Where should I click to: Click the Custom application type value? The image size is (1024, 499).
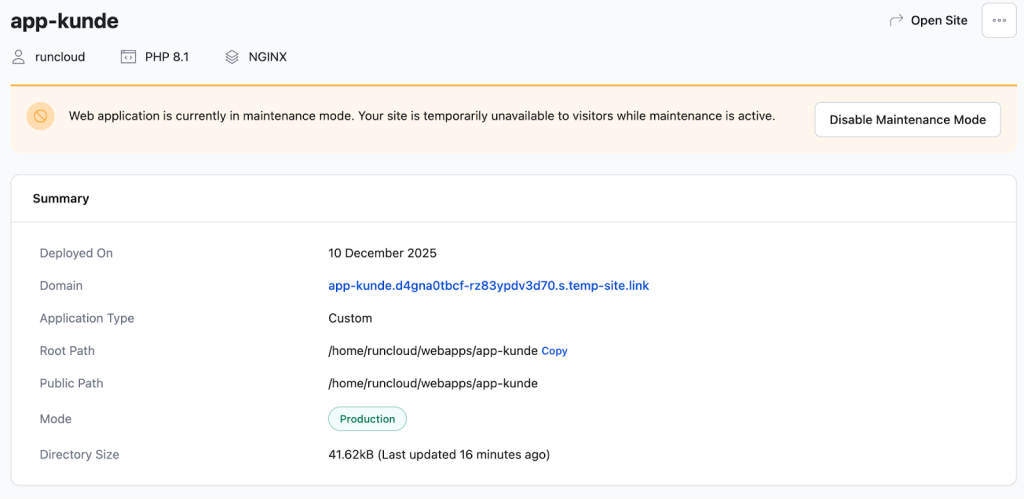(x=350, y=318)
